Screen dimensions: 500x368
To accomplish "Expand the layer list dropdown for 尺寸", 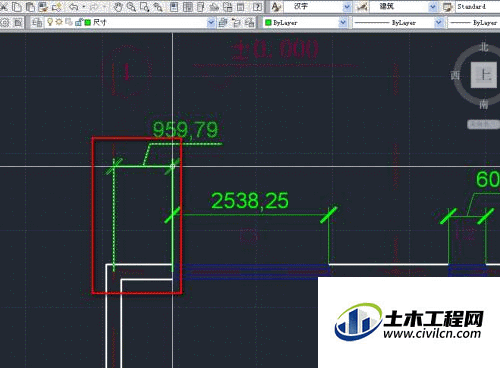I will click(211, 22).
